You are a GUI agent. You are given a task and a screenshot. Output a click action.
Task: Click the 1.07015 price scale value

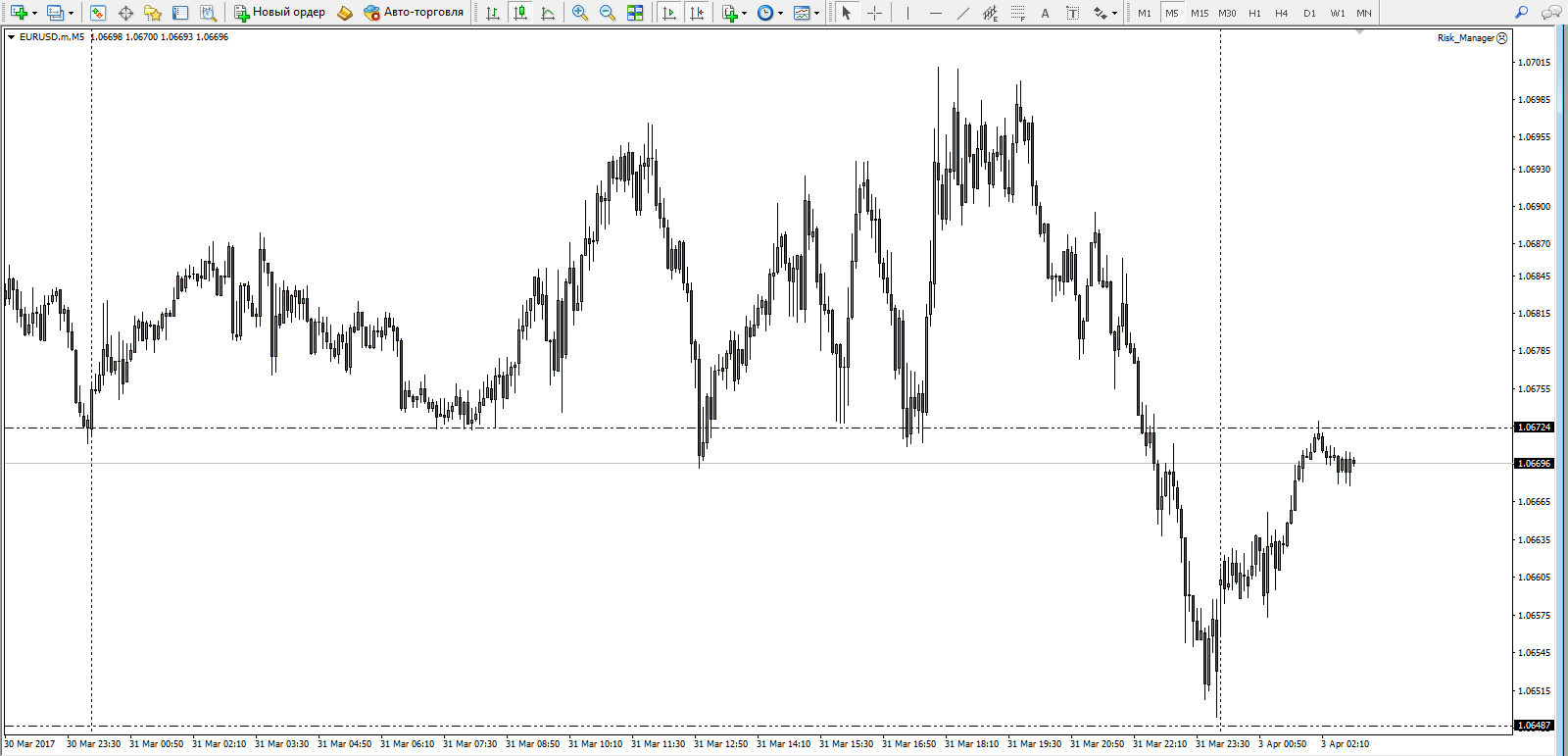[x=1534, y=63]
